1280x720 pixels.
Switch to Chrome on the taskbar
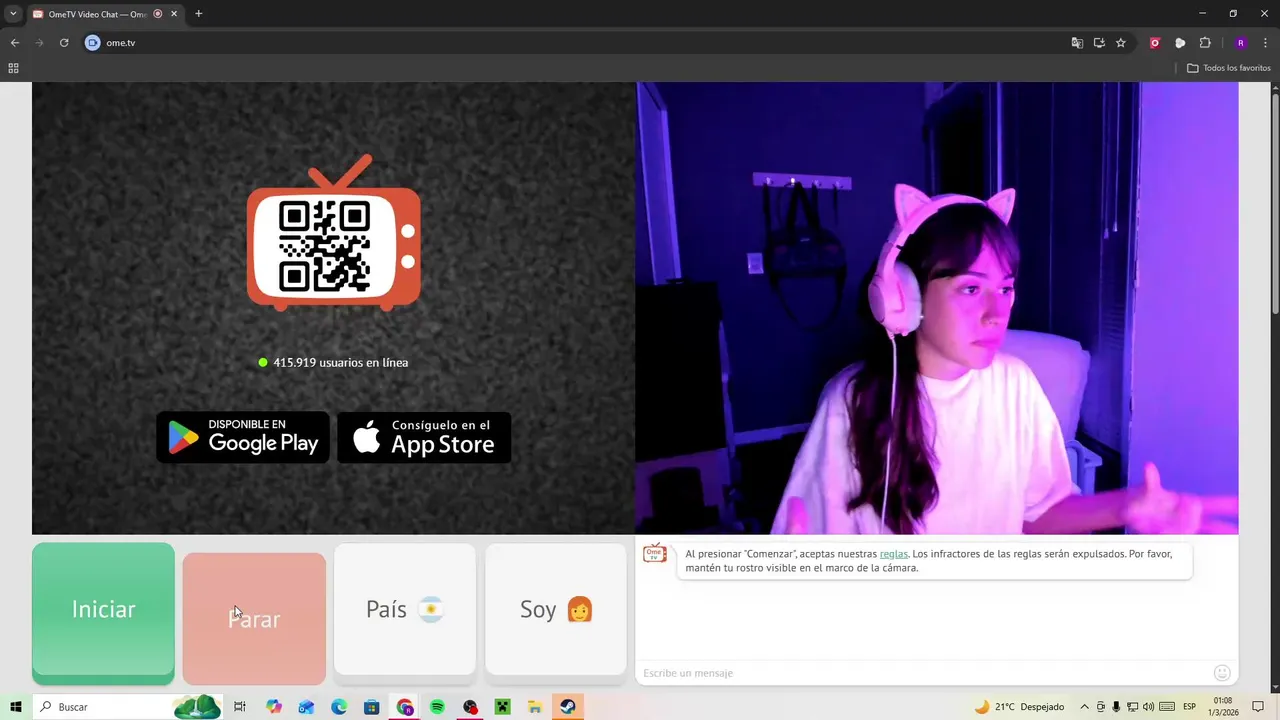(x=405, y=707)
